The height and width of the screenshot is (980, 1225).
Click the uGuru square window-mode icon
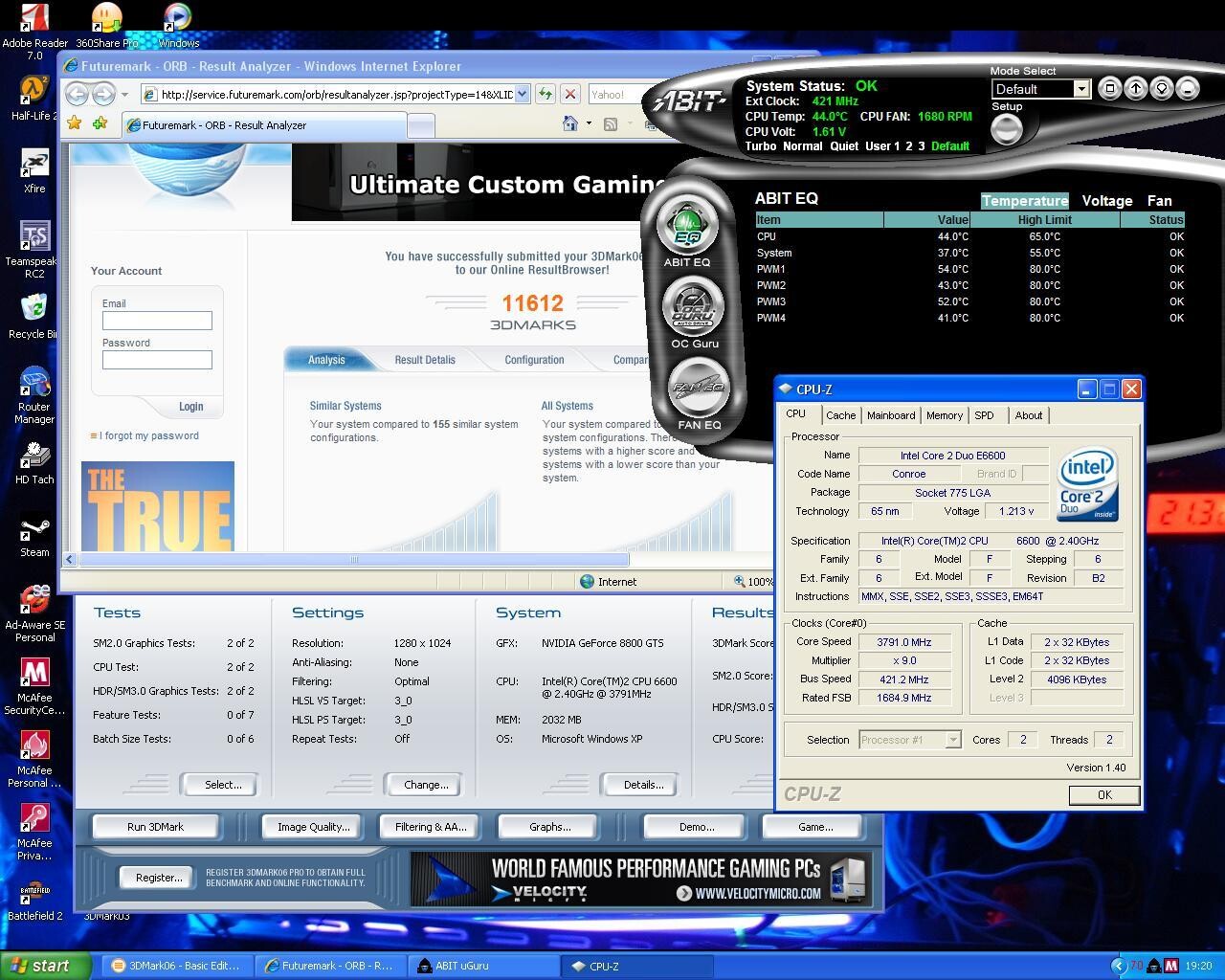(x=1109, y=89)
